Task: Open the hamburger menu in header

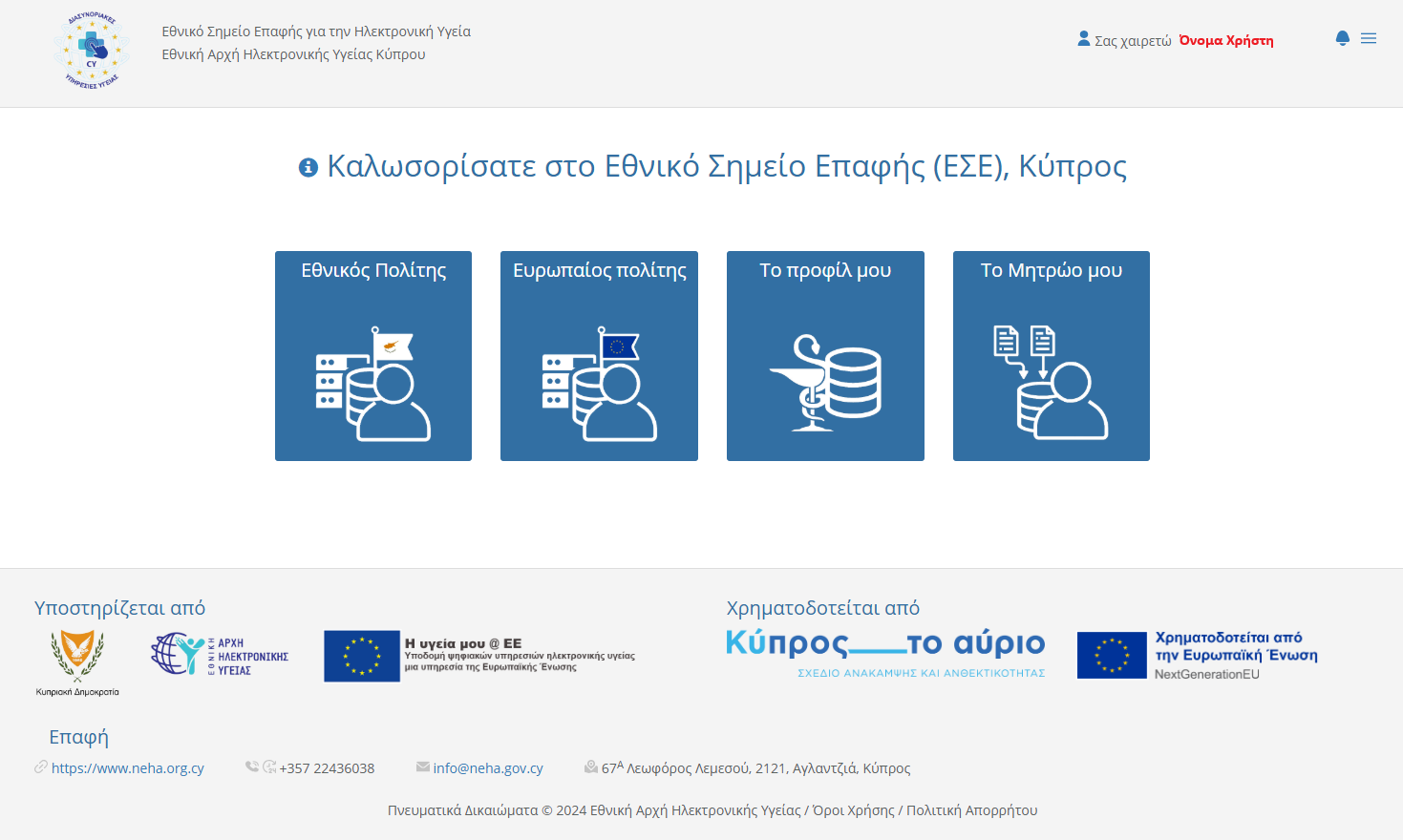Action: click(1369, 38)
